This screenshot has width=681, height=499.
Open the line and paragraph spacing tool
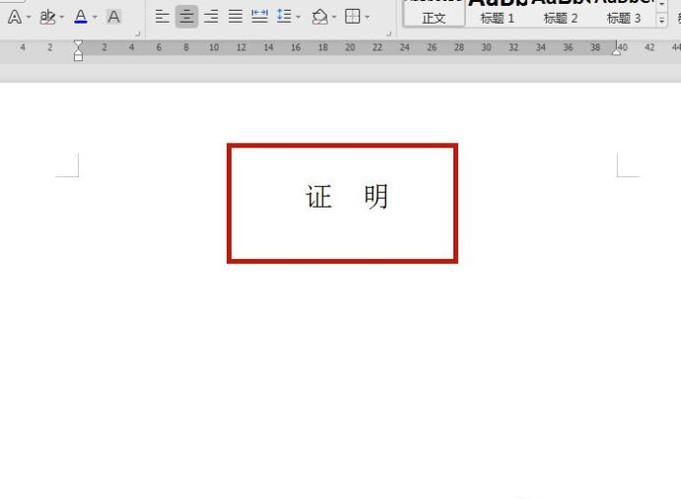click(284, 17)
